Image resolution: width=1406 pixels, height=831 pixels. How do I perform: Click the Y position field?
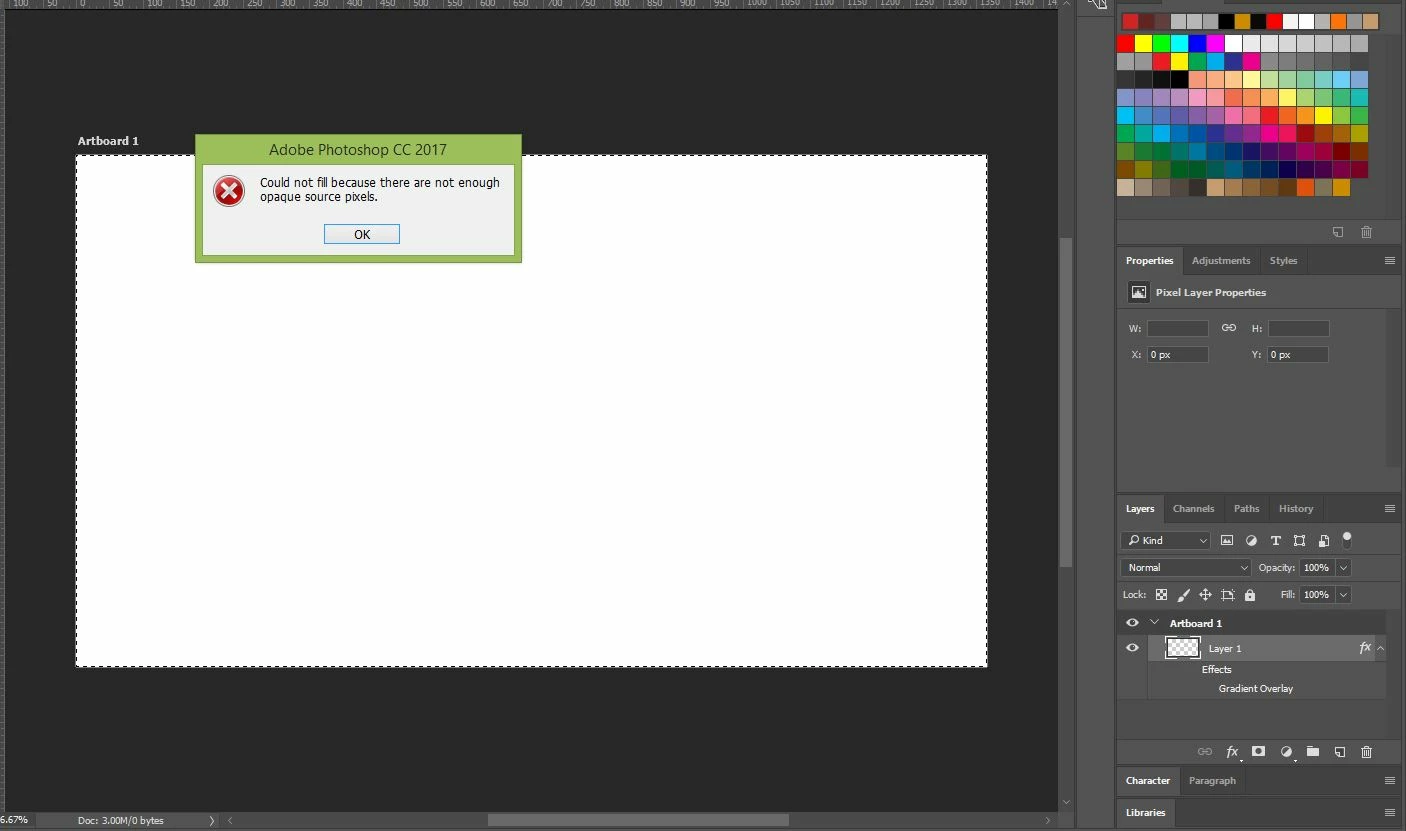point(1298,355)
